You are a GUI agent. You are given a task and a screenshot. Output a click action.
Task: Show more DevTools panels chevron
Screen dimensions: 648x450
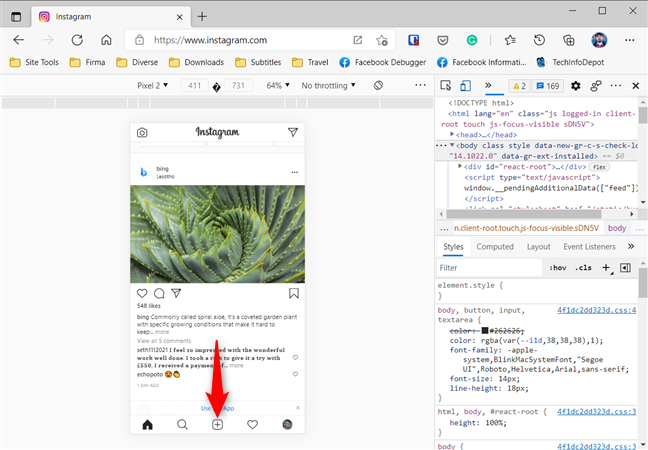click(x=488, y=85)
